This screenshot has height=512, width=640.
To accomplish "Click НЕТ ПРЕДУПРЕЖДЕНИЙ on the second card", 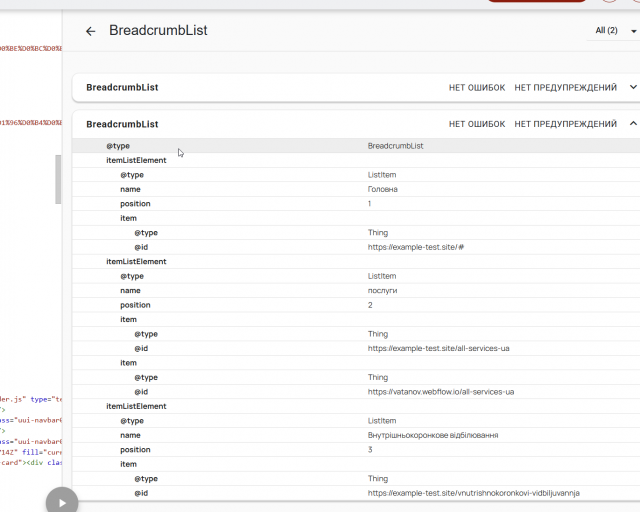I will tap(565, 124).
